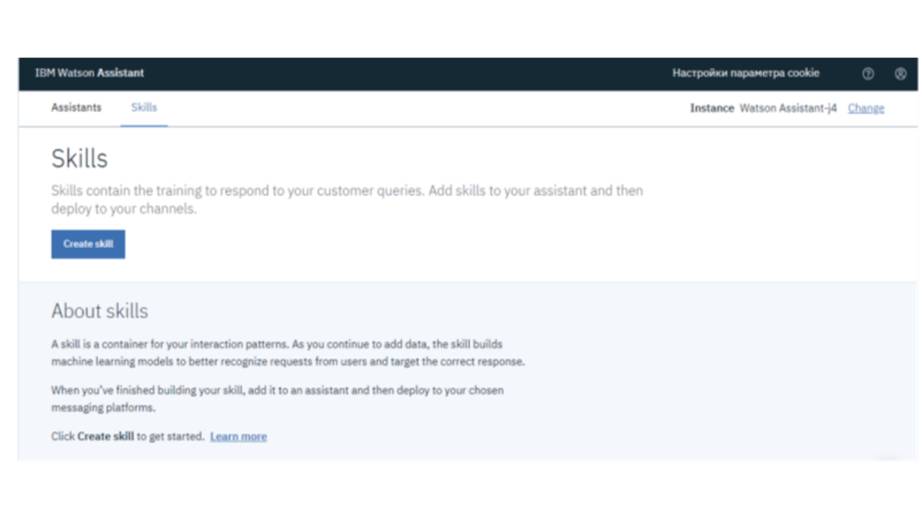This screenshot has height=519, width=922.
Task: Select the Skills tab
Action: pos(143,108)
